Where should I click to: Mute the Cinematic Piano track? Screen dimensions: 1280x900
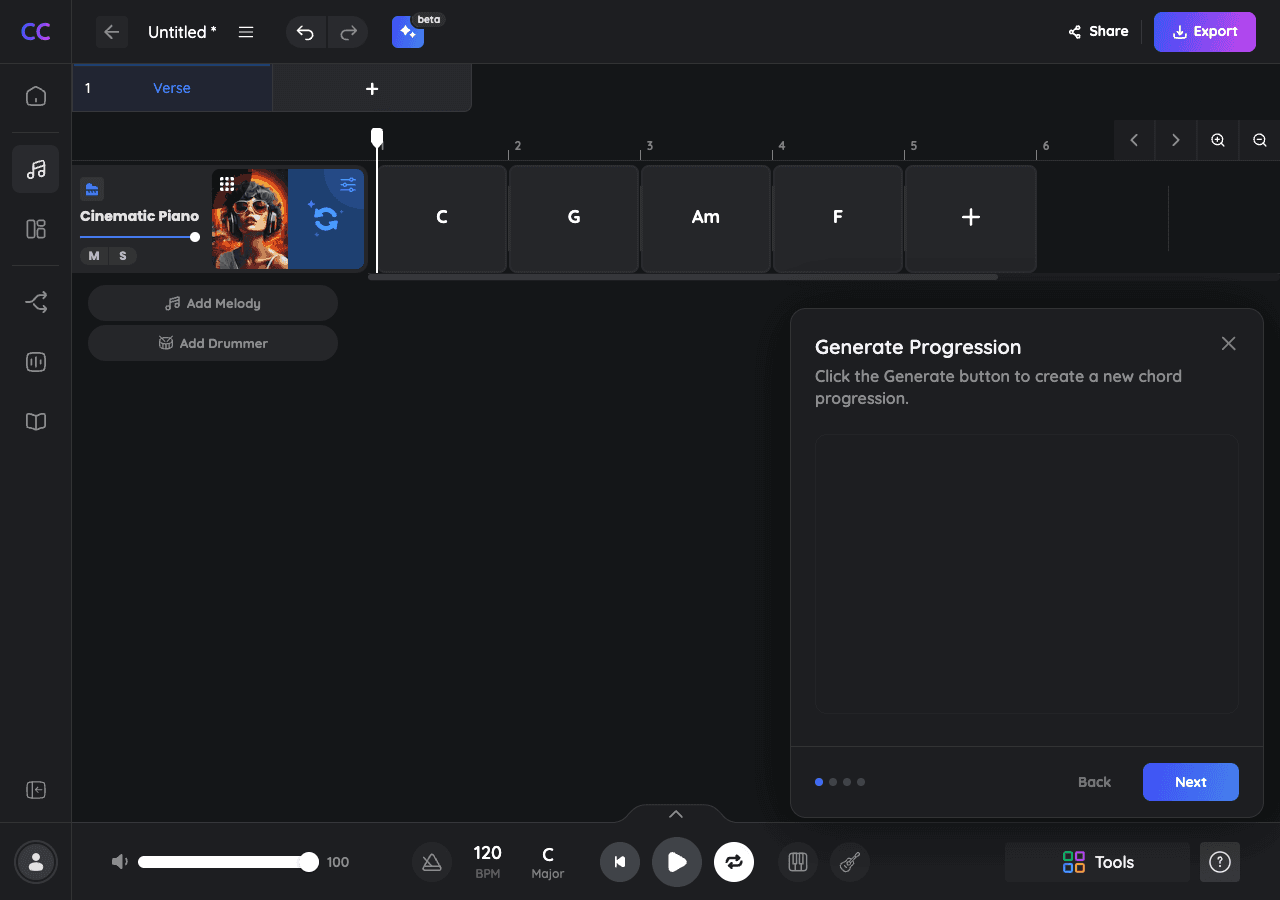[94, 256]
